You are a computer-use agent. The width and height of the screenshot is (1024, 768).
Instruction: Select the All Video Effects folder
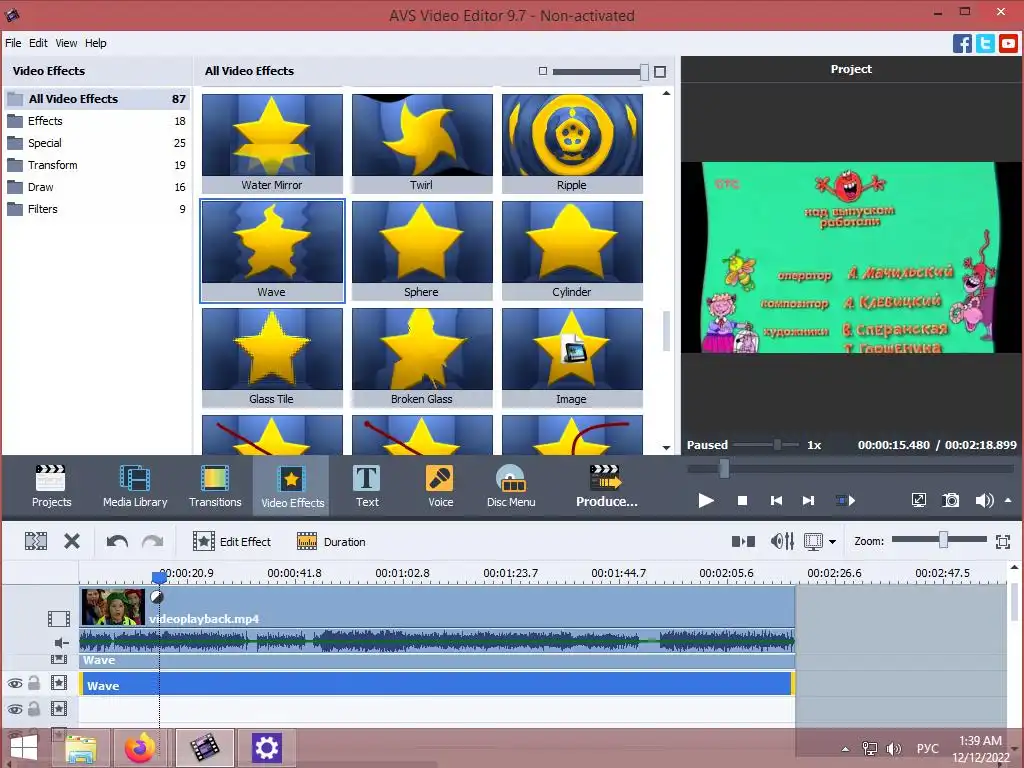97,99
